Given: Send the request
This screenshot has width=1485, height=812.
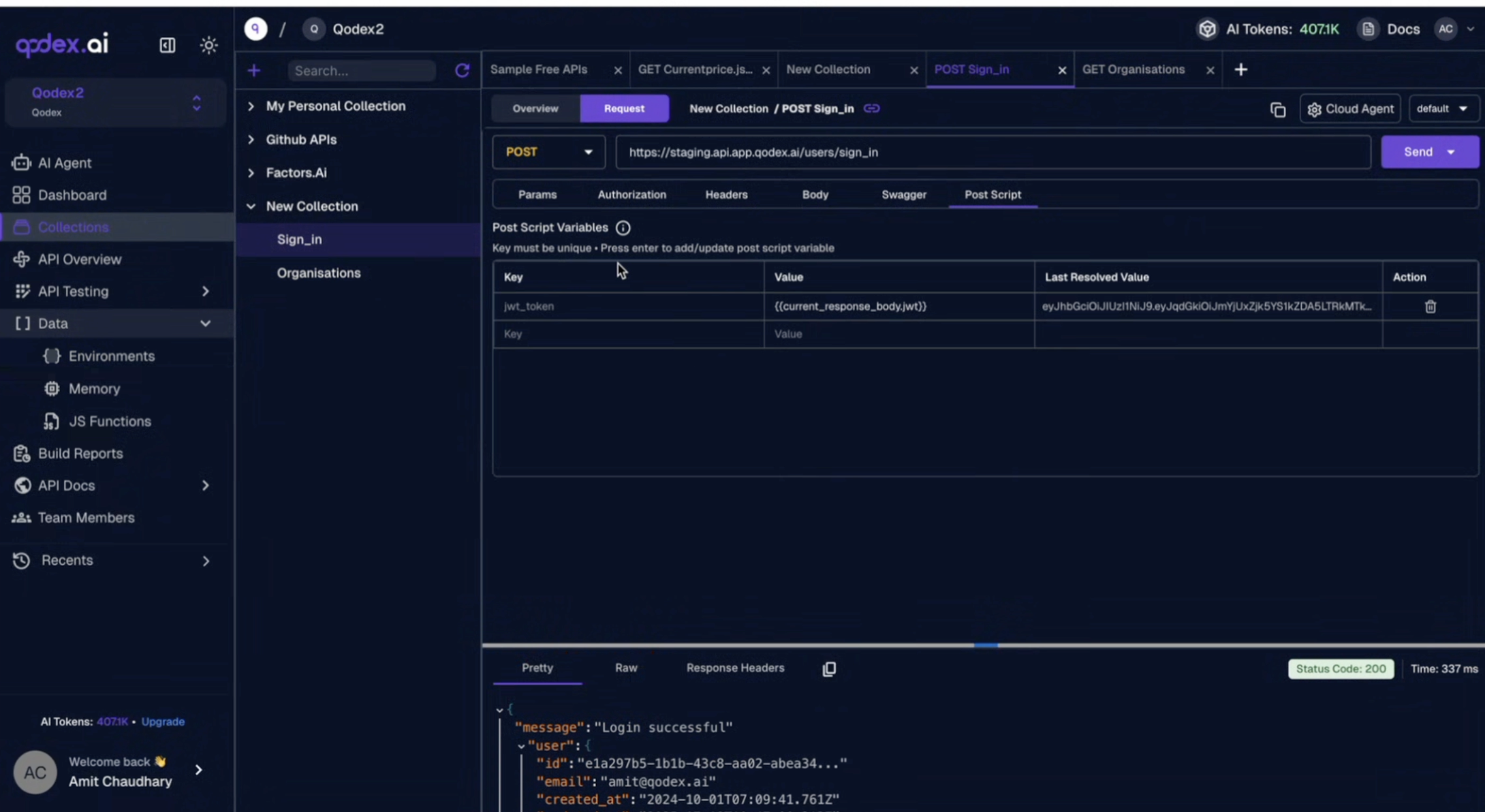Looking at the screenshot, I should point(1418,152).
